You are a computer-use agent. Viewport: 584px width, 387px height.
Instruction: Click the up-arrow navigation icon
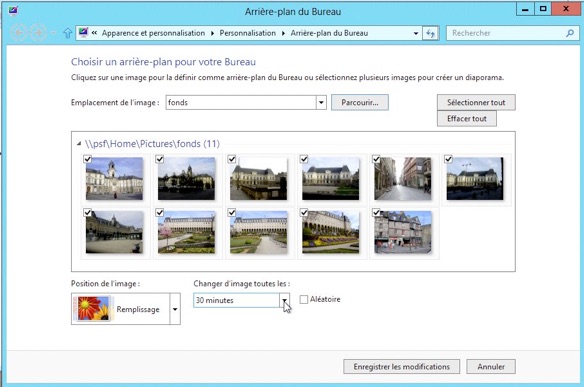coord(67,33)
